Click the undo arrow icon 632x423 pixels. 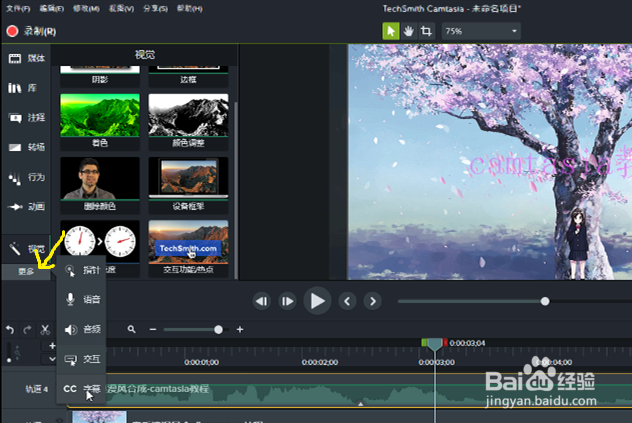(x=10, y=330)
